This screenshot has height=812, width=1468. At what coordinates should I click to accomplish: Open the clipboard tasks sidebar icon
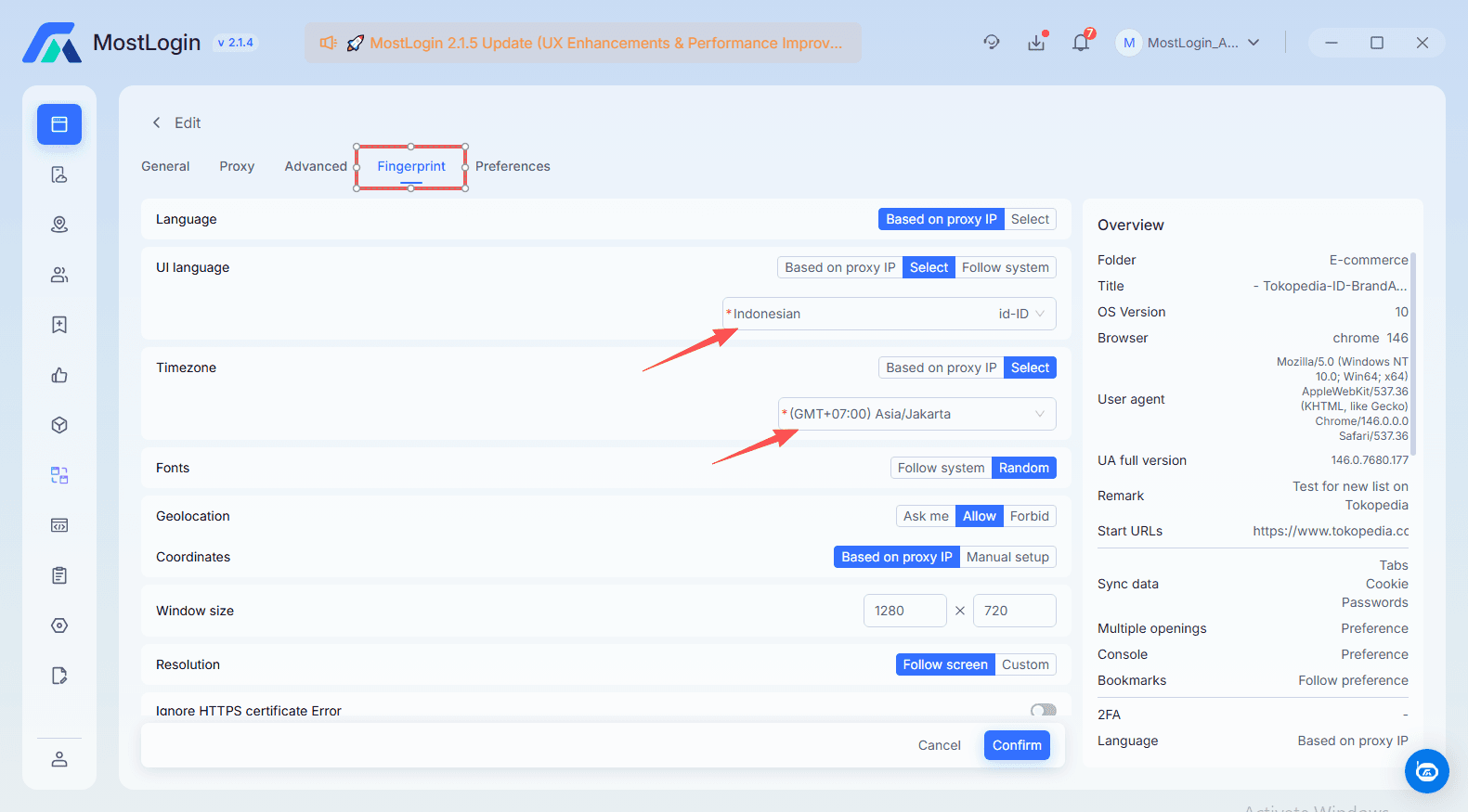tap(59, 575)
